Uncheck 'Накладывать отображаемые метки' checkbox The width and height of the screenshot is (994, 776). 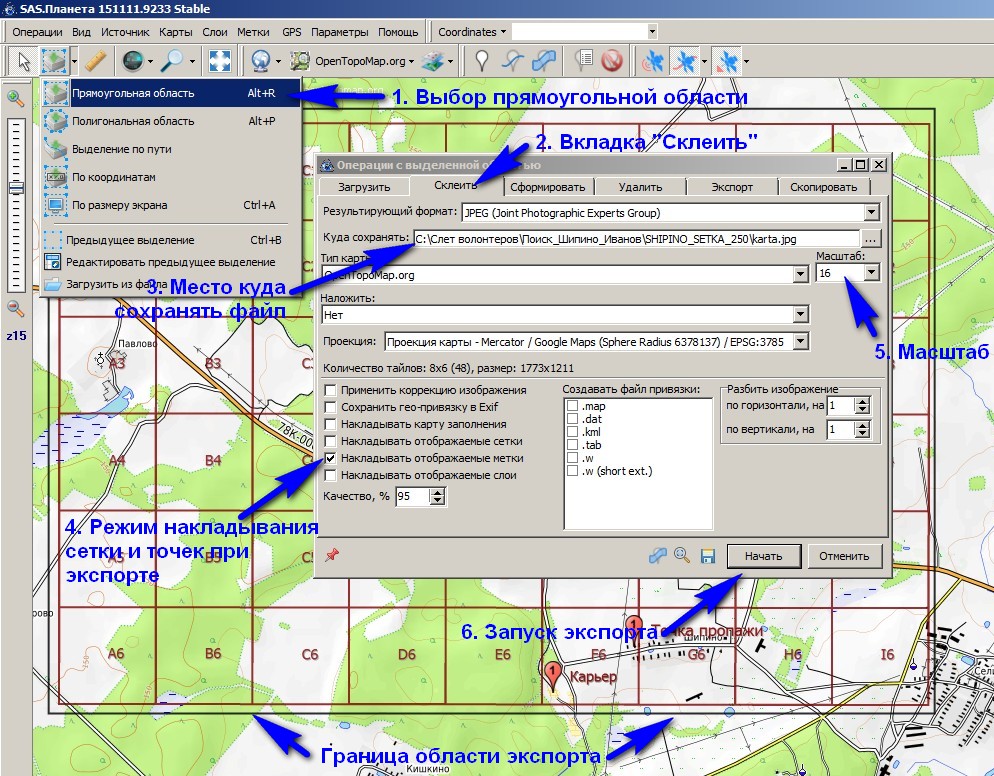point(331,458)
